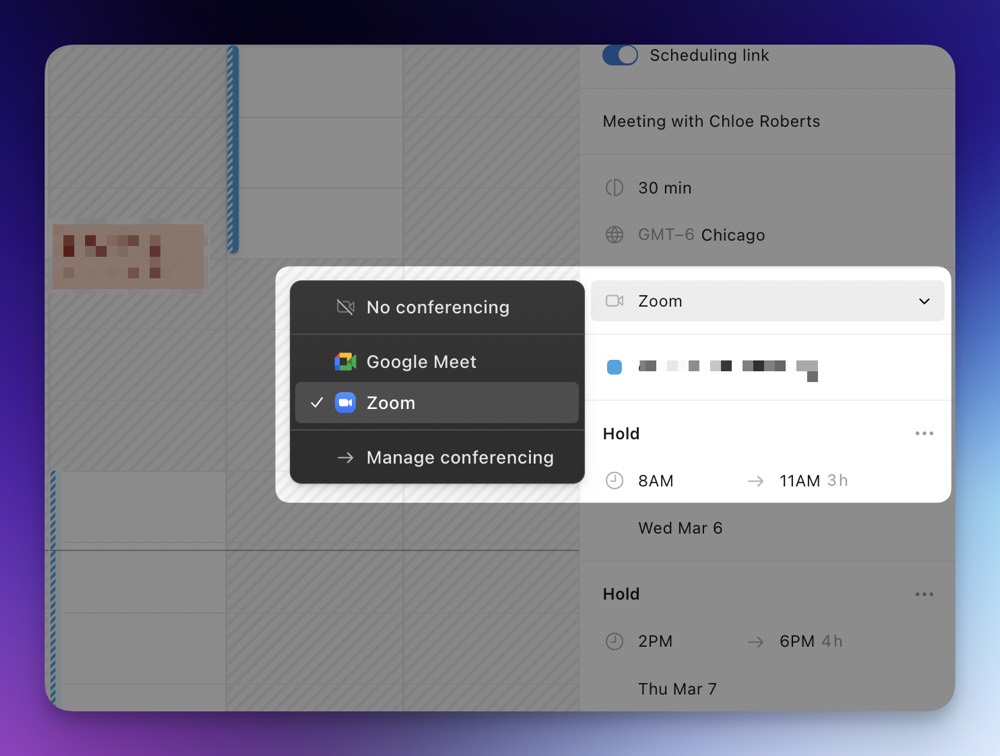Screen dimensions: 1000x756
Task: Click the crossed-out camera icon
Action: pos(345,308)
